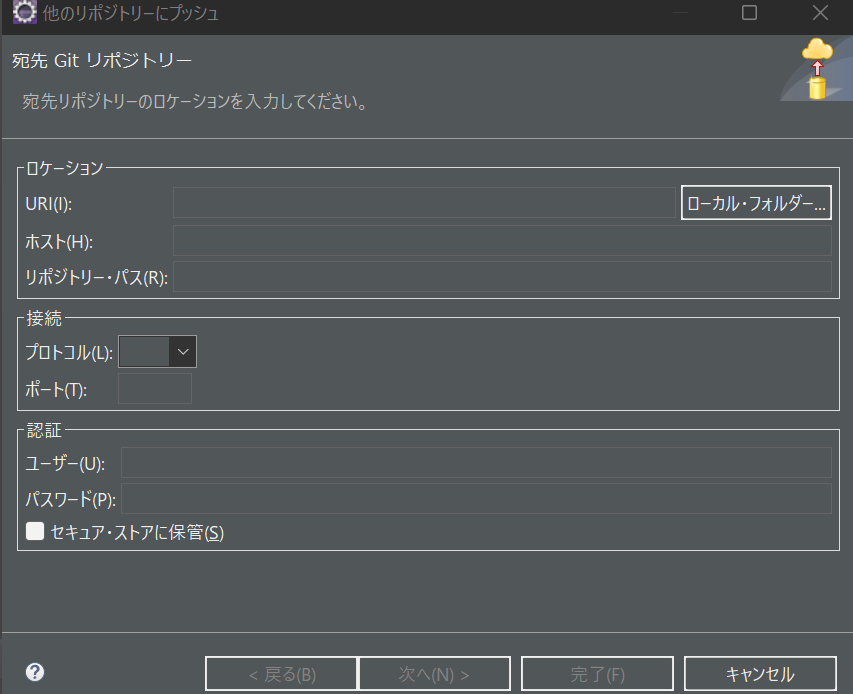Toggle the secure store save option
The width and height of the screenshot is (853, 694).
[35, 531]
